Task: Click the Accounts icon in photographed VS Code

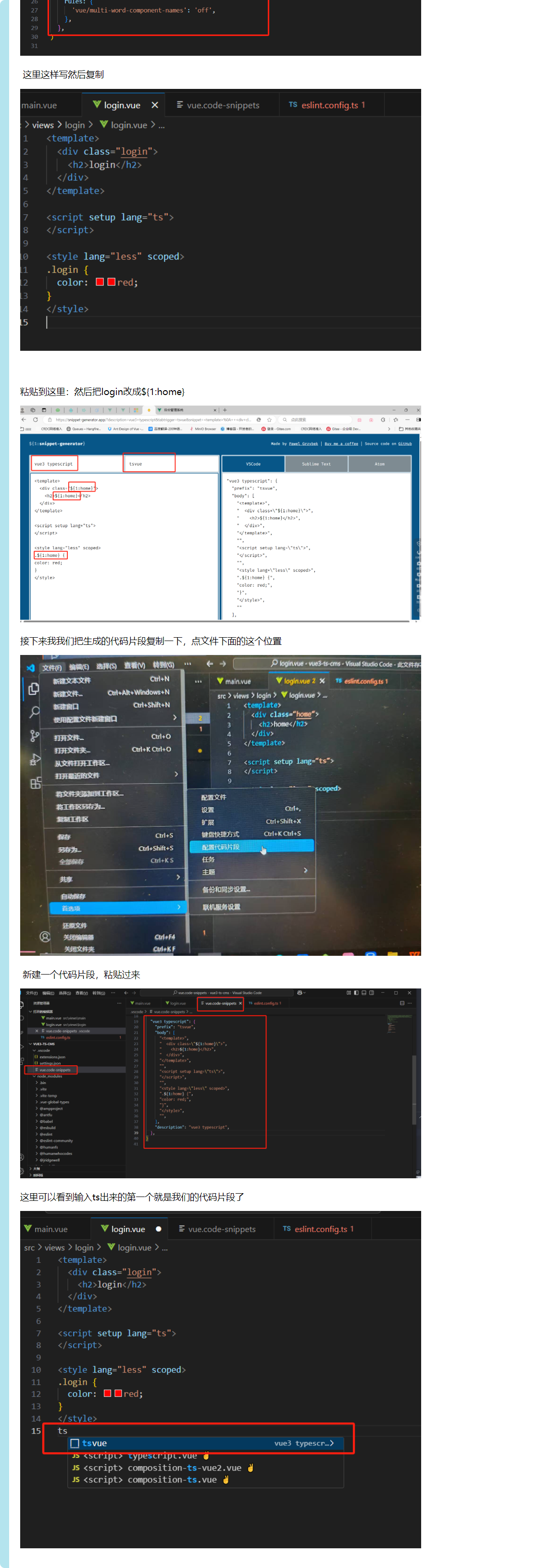Action: click(x=45, y=937)
